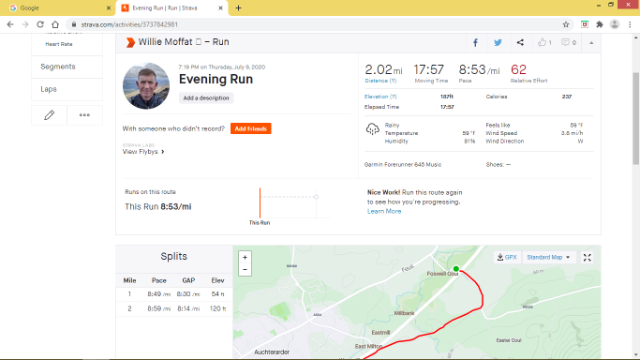Image resolution: width=640 pixels, height=360 pixels.
Task: Expand map to full screen
Action: point(587,258)
